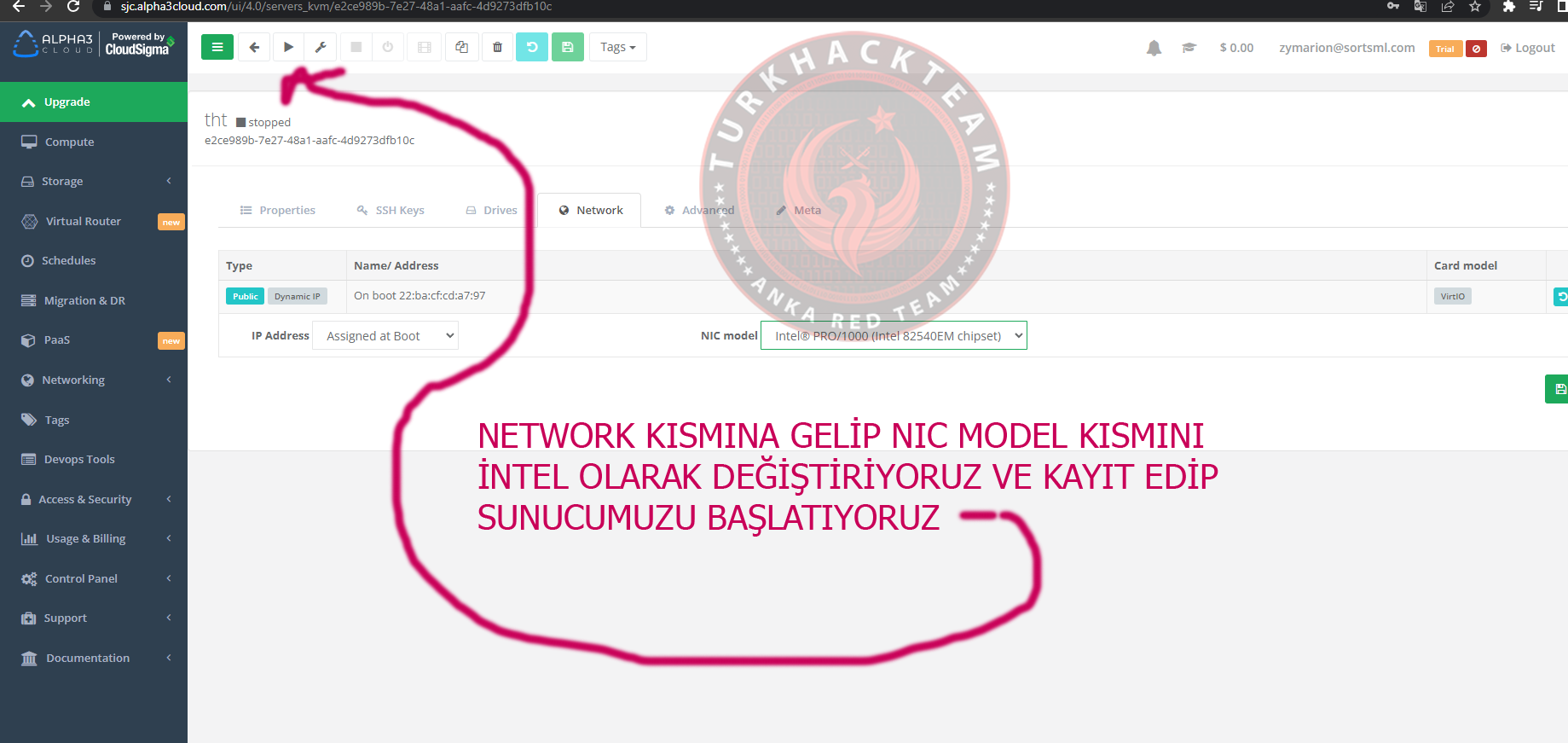The width and height of the screenshot is (1568, 743).
Task: Expand the Usage & Billing chevron
Action: click(169, 538)
